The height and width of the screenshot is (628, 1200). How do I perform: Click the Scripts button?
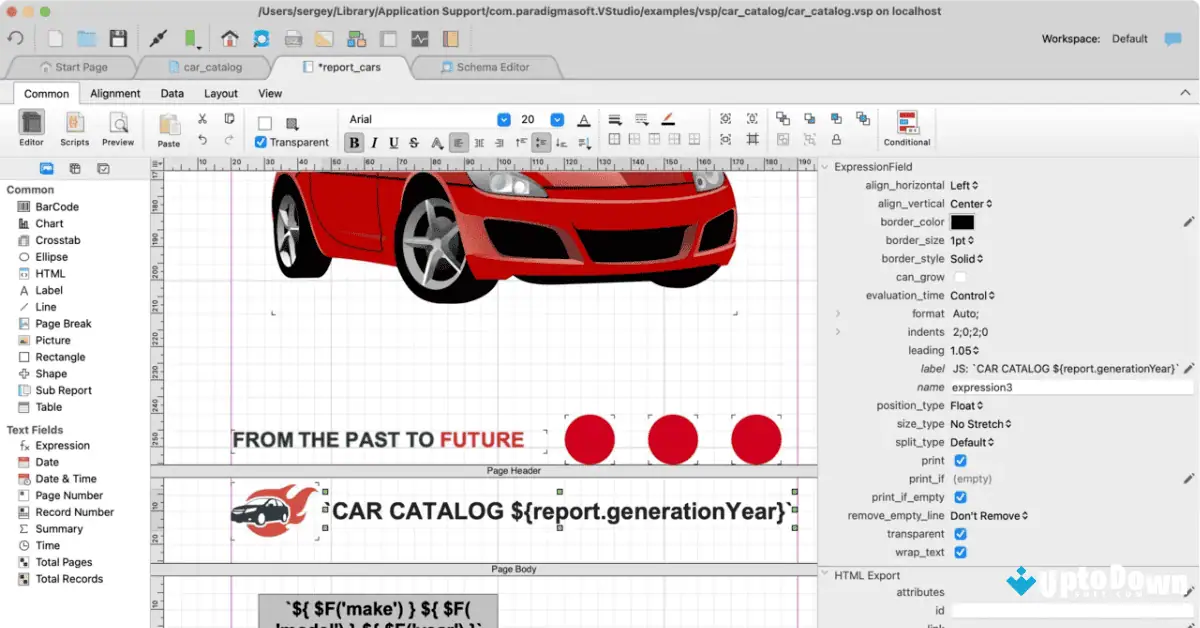(x=75, y=128)
